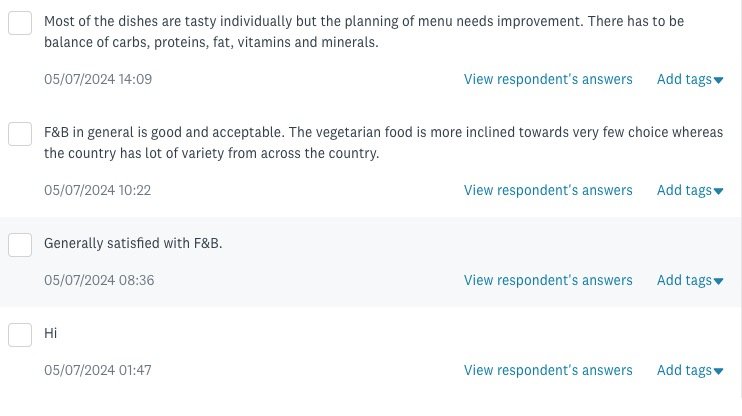The image size is (742, 416).
Task: Open Add tags dropdown for the "Hi" response
Action: click(x=689, y=371)
